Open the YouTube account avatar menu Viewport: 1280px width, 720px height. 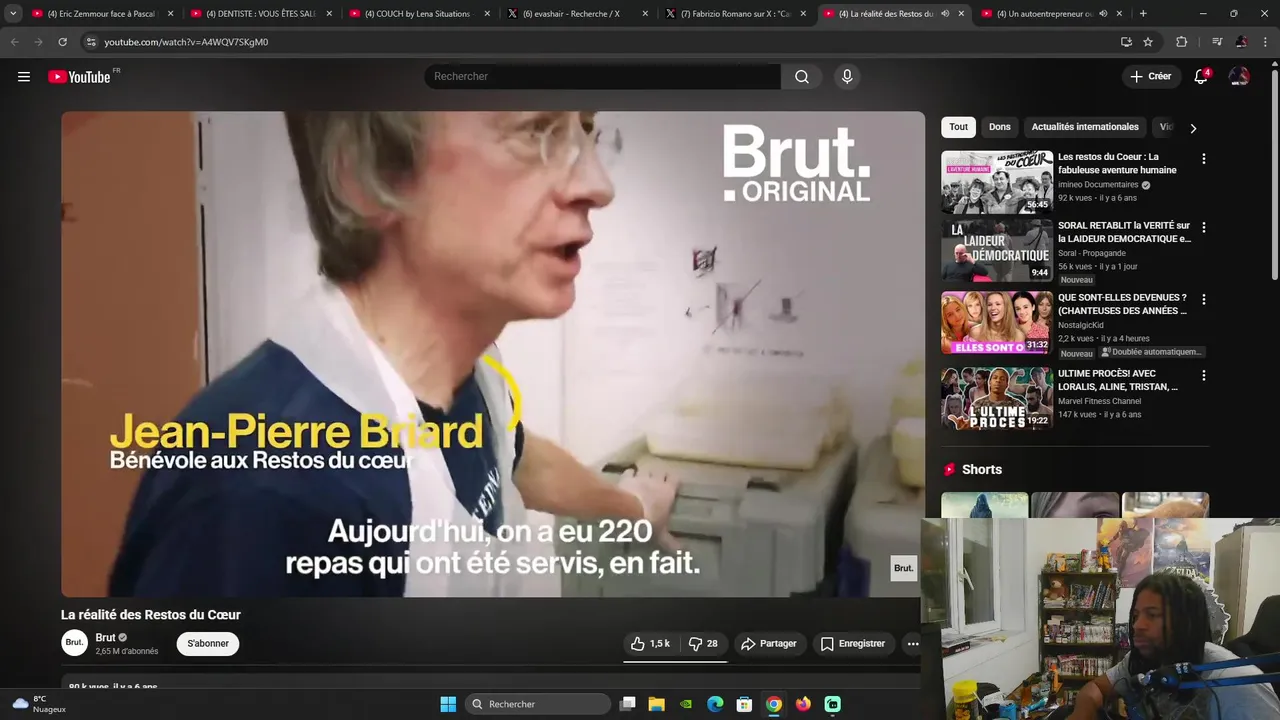click(x=1239, y=77)
